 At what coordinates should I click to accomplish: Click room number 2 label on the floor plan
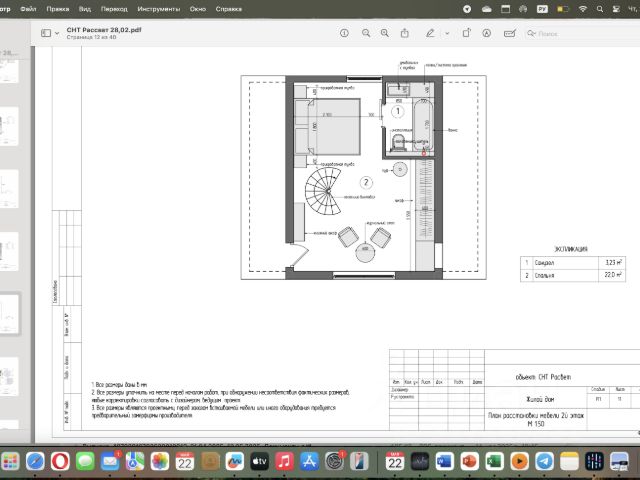(366, 182)
